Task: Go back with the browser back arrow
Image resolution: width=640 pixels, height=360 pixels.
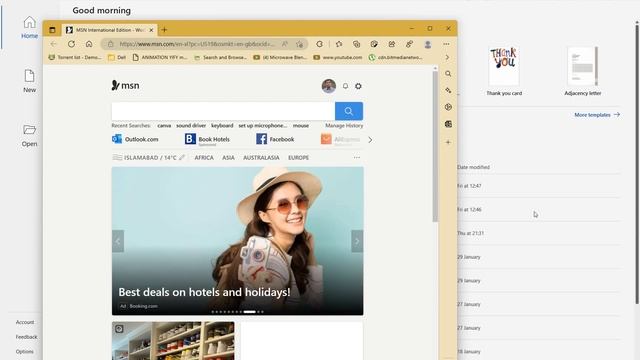Action: (x=53, y=44)
